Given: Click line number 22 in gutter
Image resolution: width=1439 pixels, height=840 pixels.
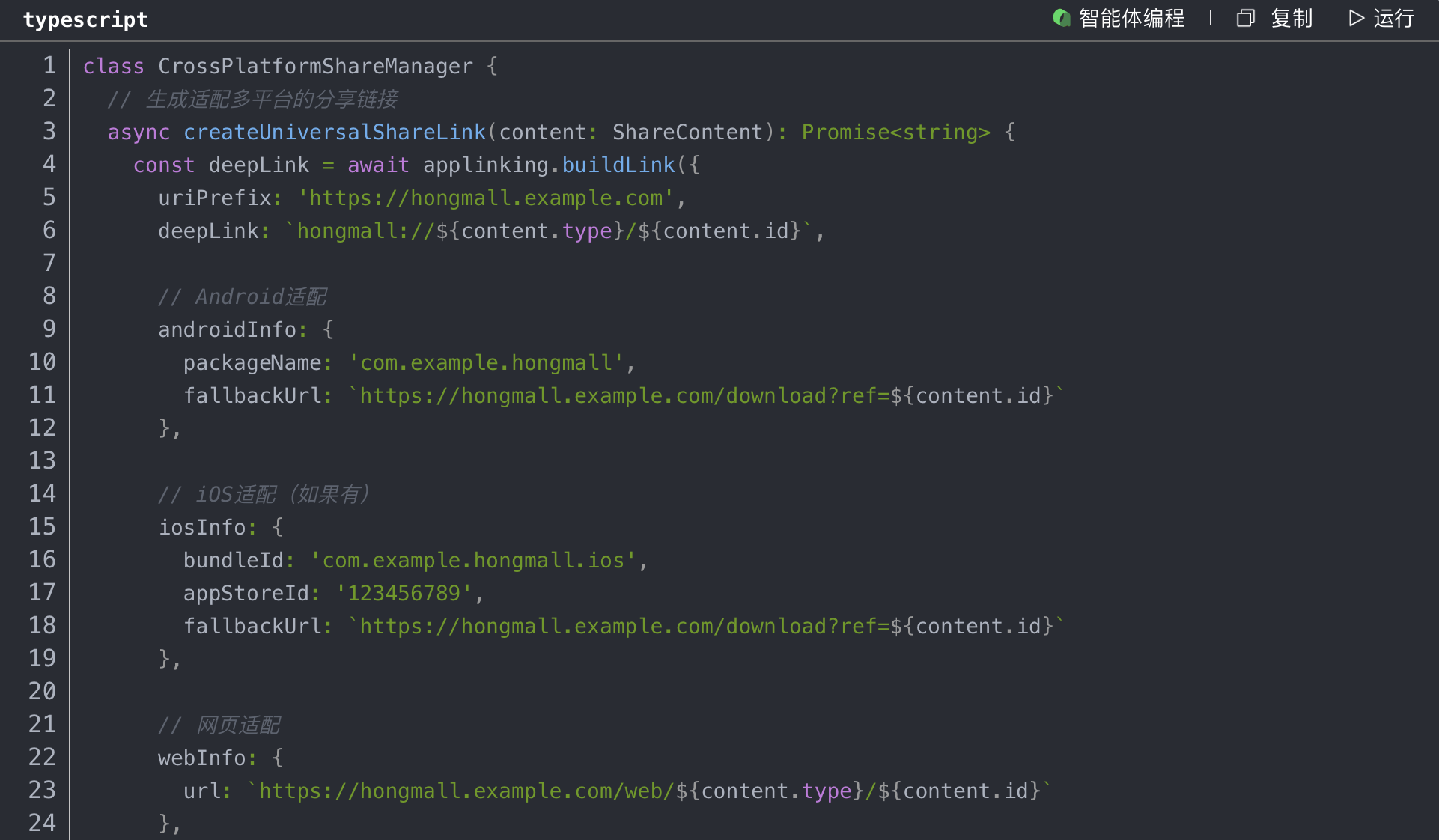Looking at the screenshot, I should pyautogui.click(x=43, y=758).
